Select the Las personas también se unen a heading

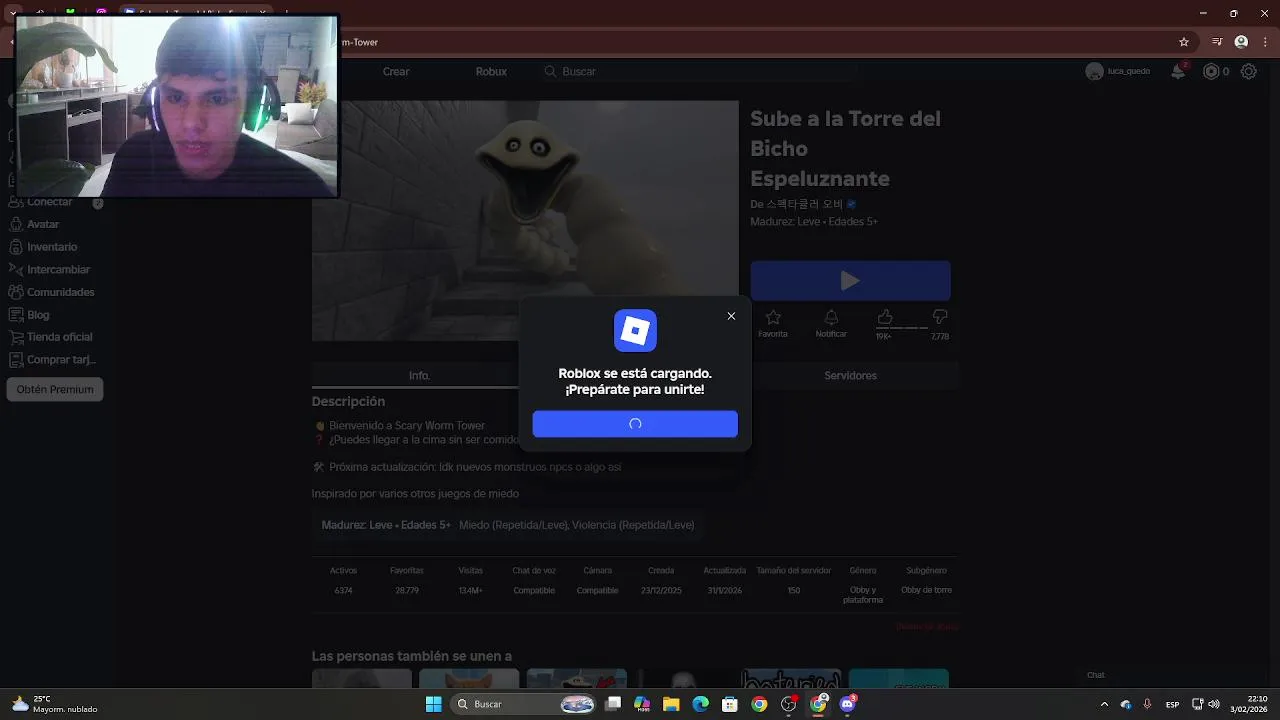(x=411, y=656)
